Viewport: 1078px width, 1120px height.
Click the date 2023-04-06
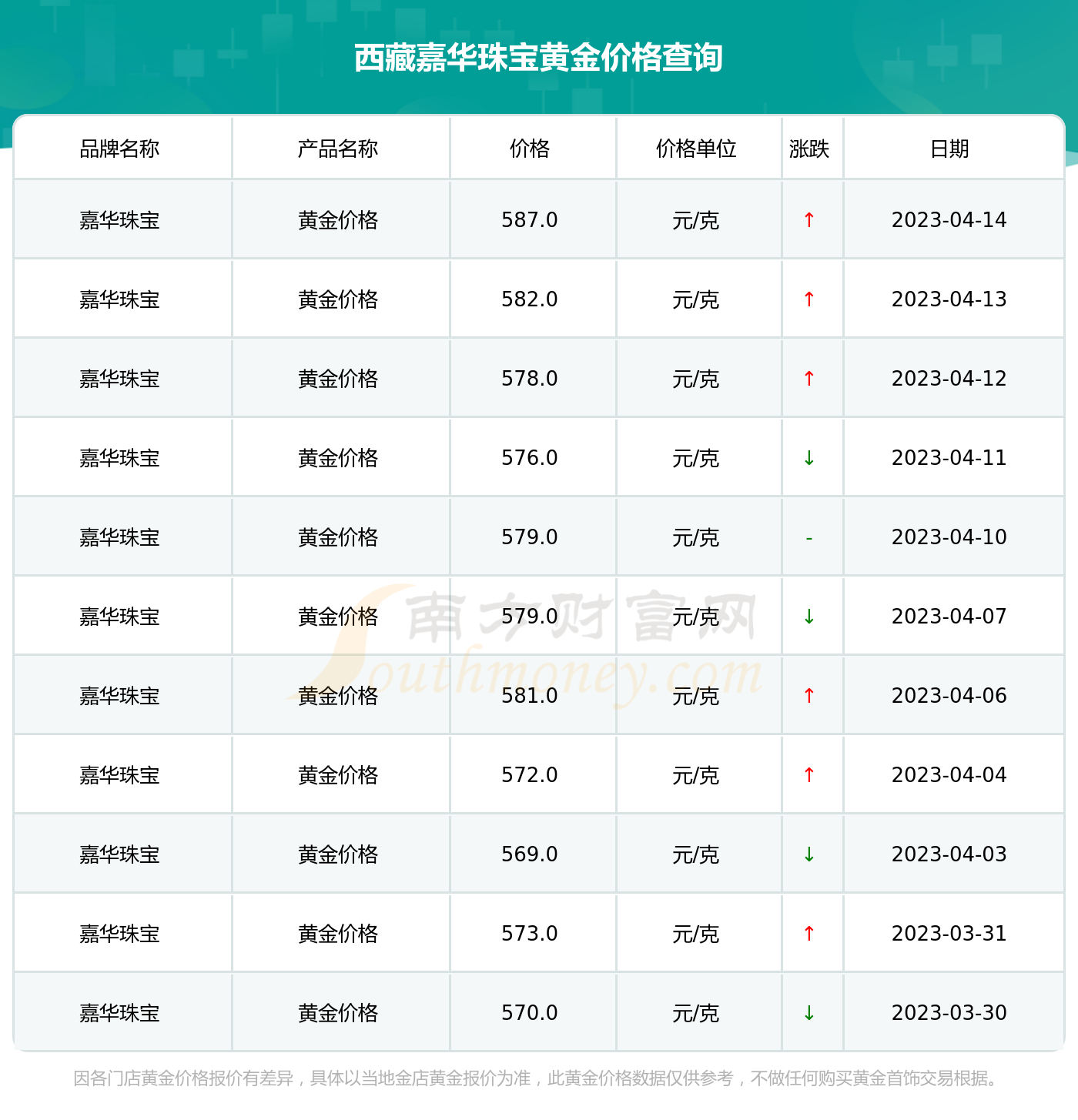click(949, 696)
